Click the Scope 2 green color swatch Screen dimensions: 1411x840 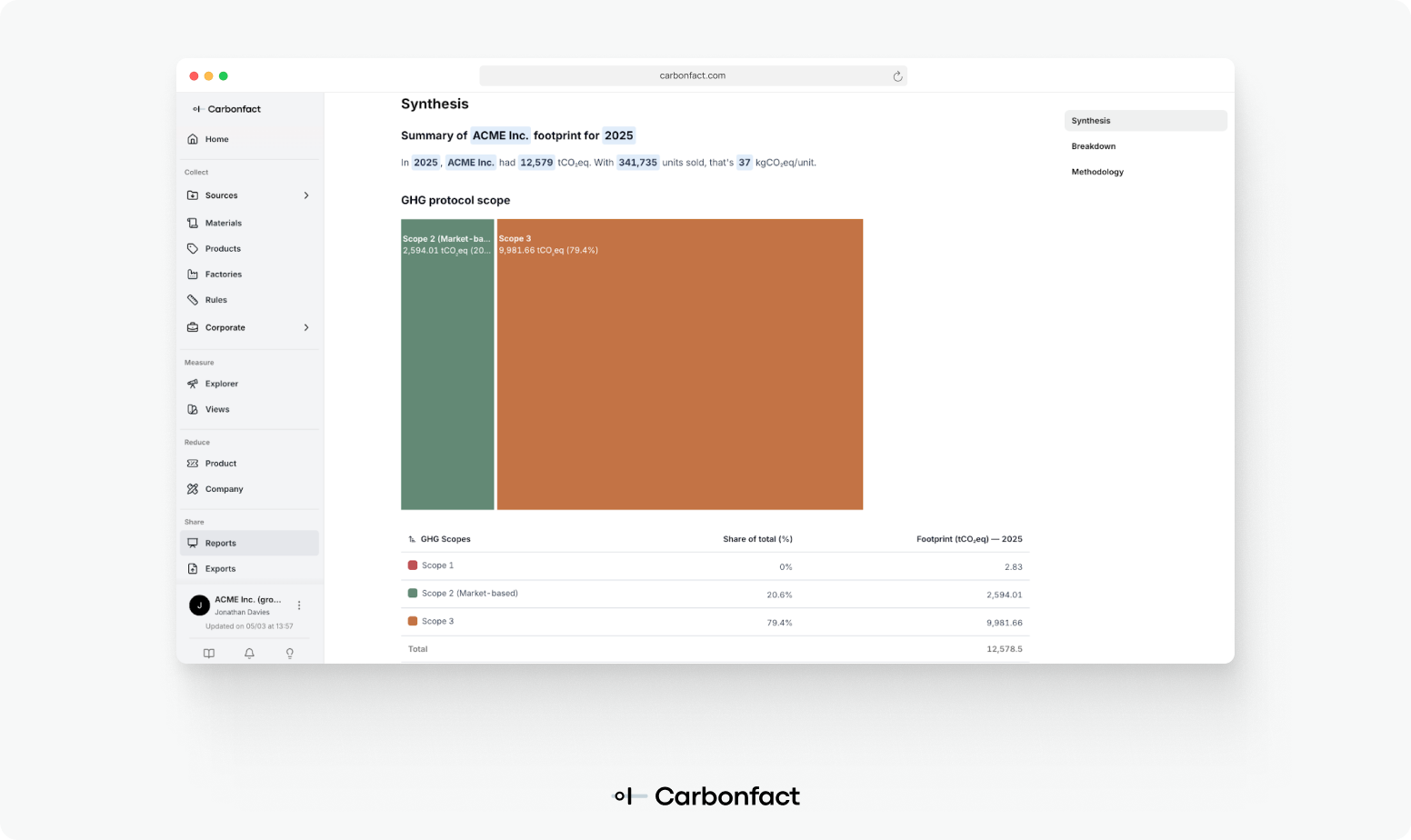click(413, 594)
